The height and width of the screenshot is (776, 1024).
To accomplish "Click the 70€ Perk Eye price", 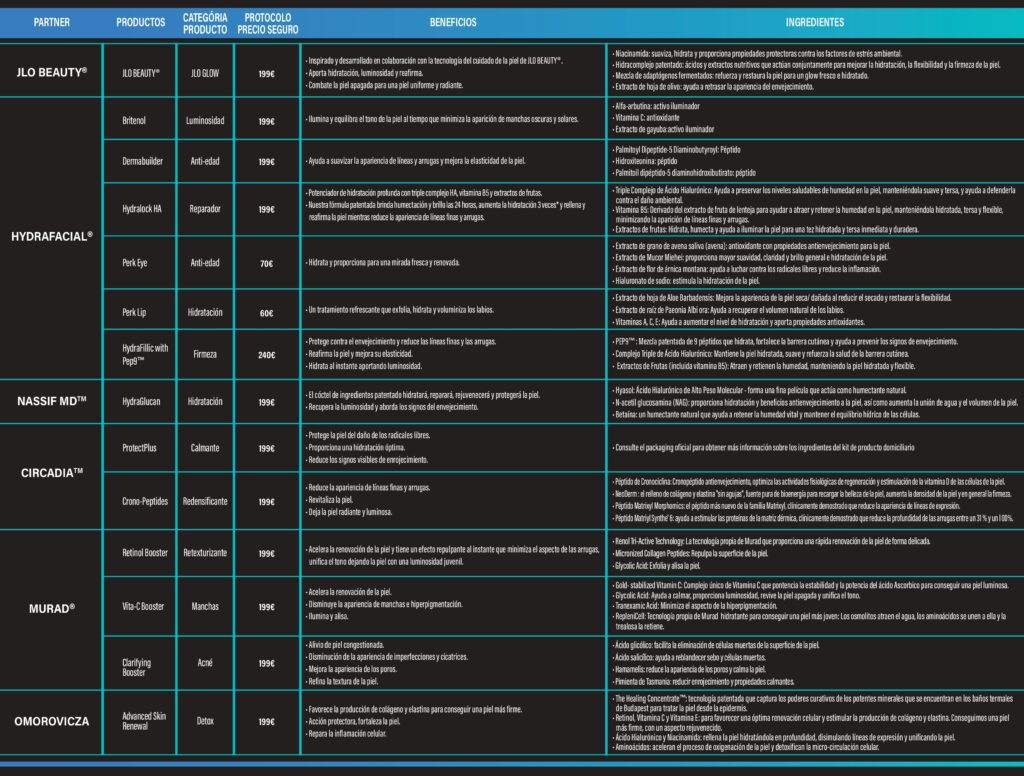I will (266, 264).
